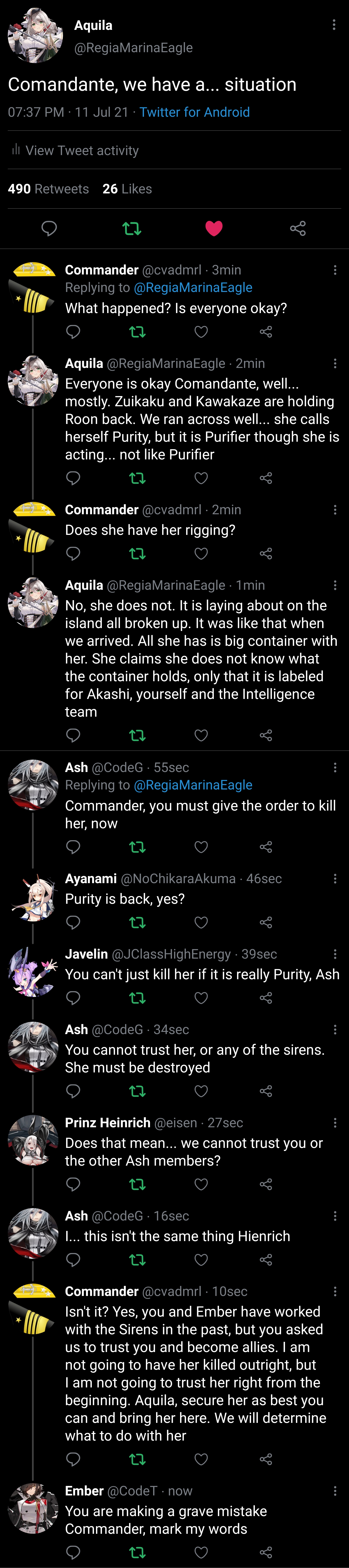Open the more options menu on the main tweet
Screen dimensions: 349x1568
(x=334, y=25)
